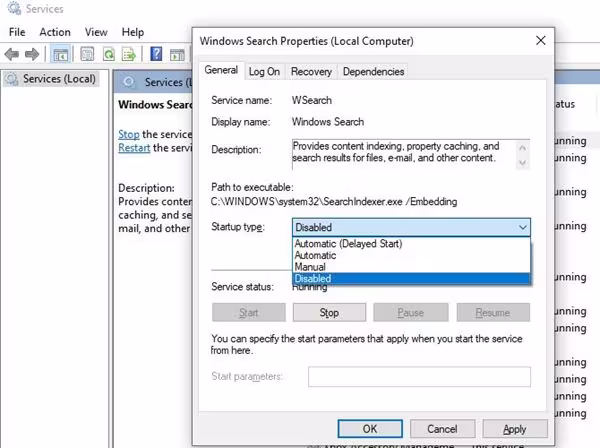Click the Stop the service link
The image size is (600, 448).
pyautogui.click(x=129, y=134)
